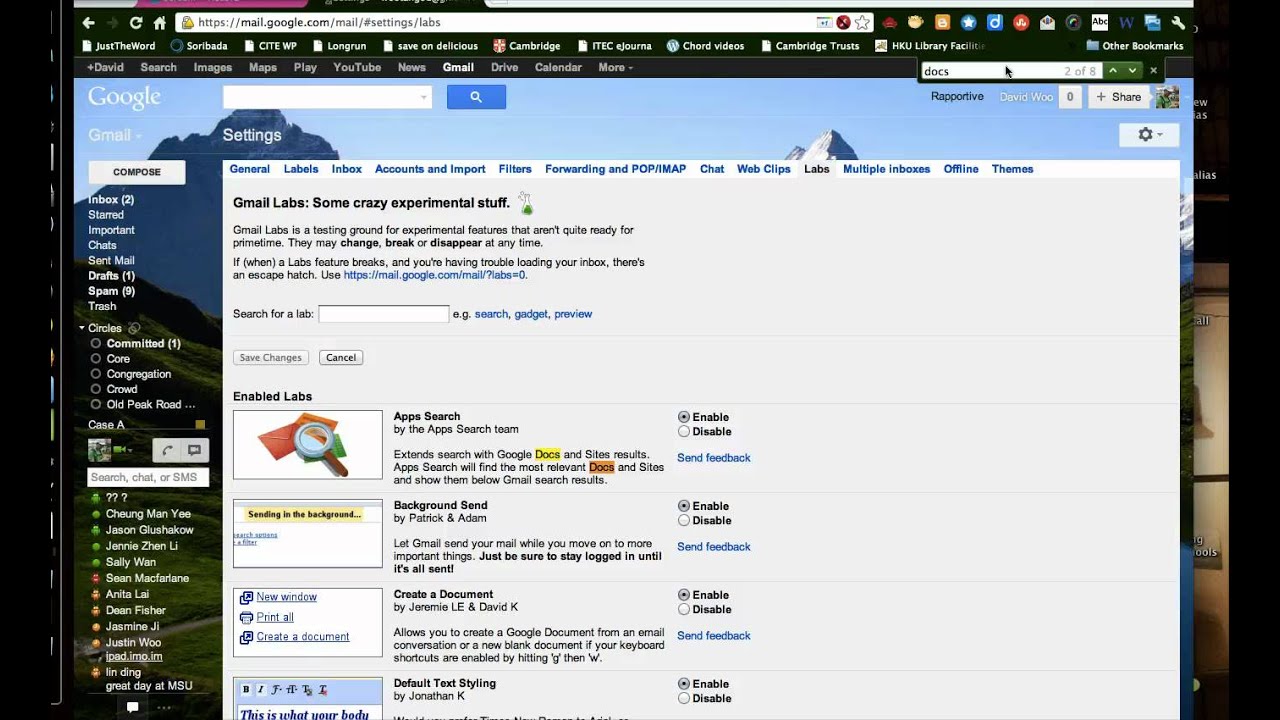Enable the Create a Document lab

(x=684, y=595)
